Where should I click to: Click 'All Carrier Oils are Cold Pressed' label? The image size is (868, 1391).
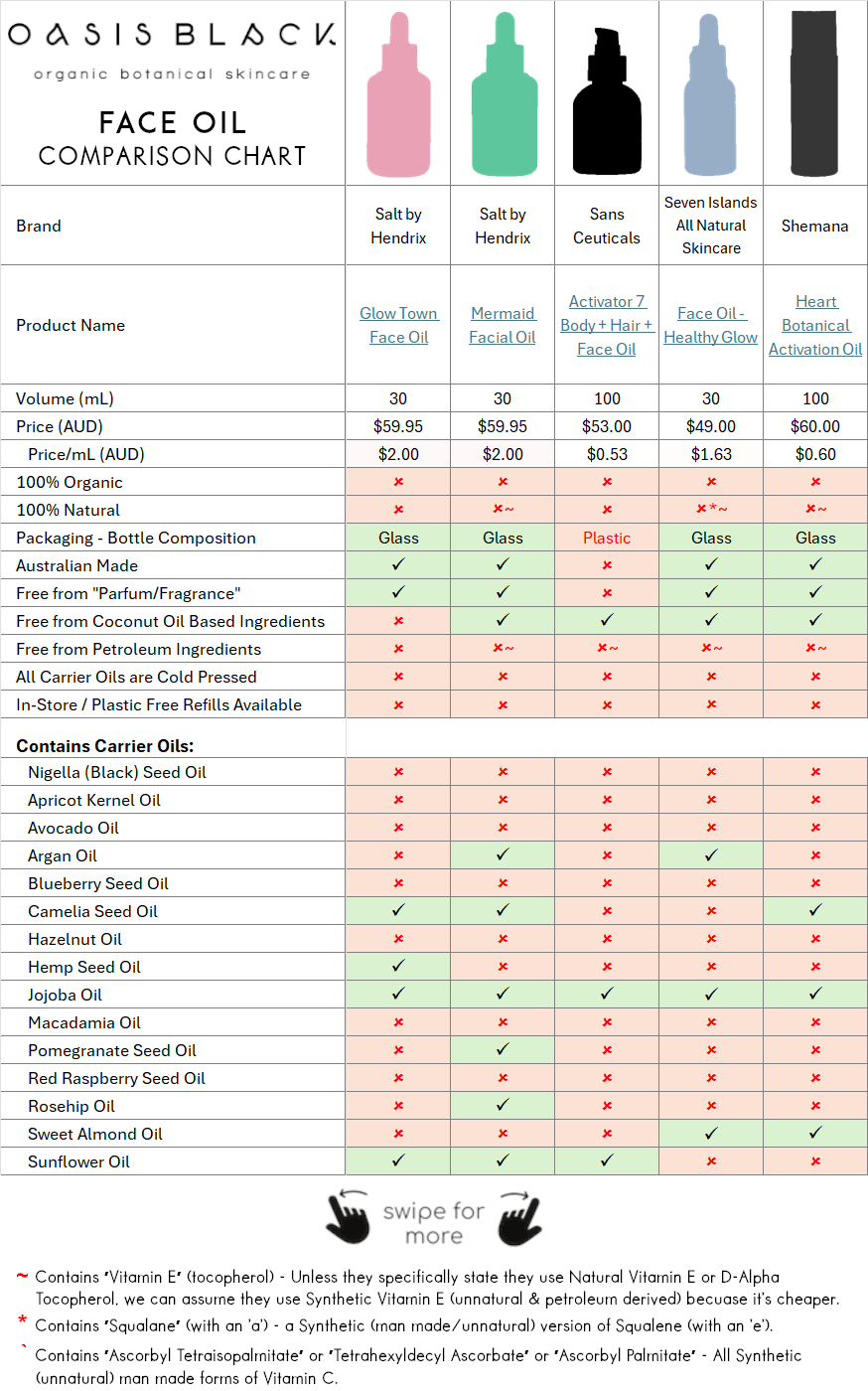coord(136,677)
